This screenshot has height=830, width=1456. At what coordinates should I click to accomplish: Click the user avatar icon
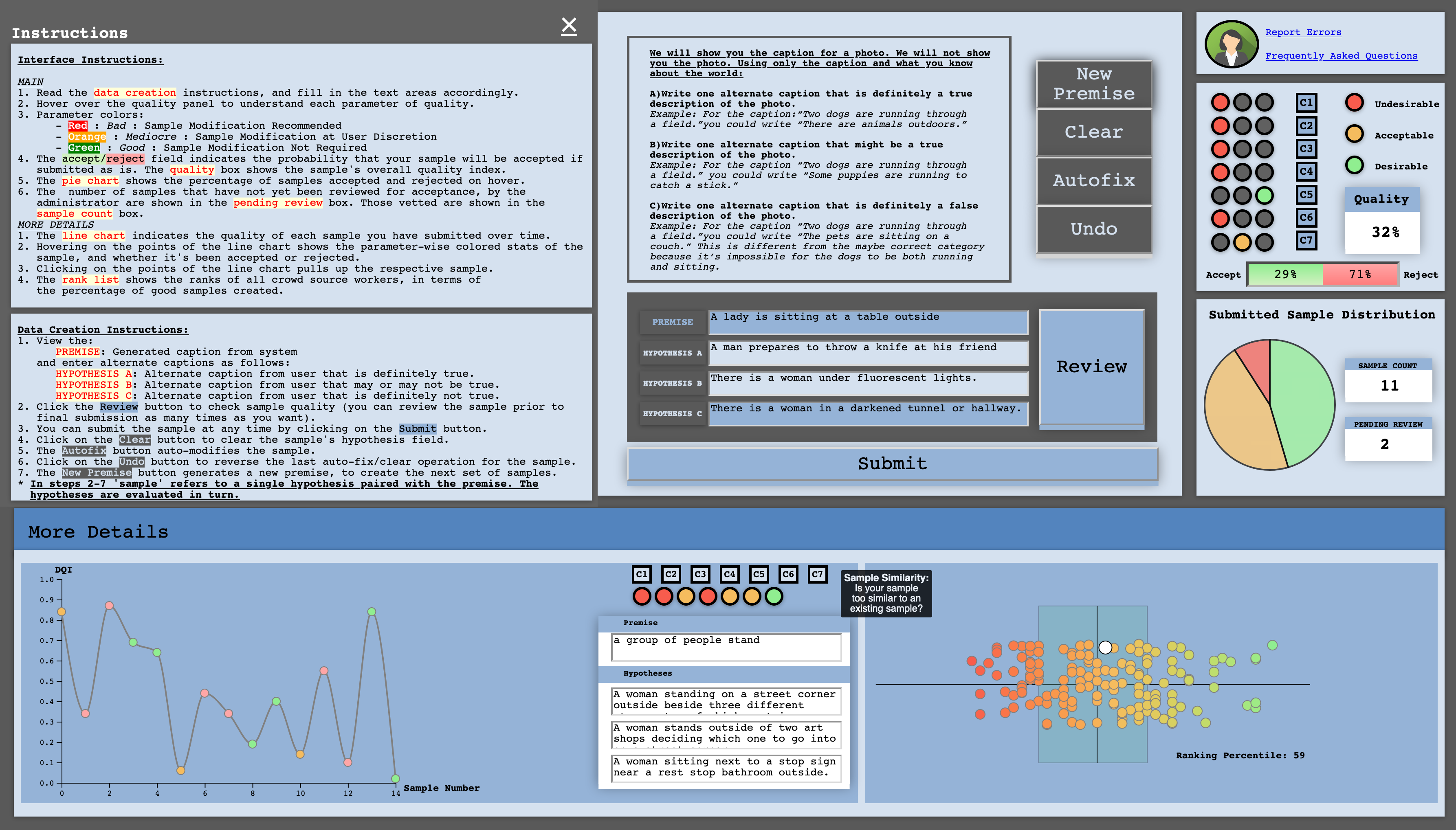1232,44
